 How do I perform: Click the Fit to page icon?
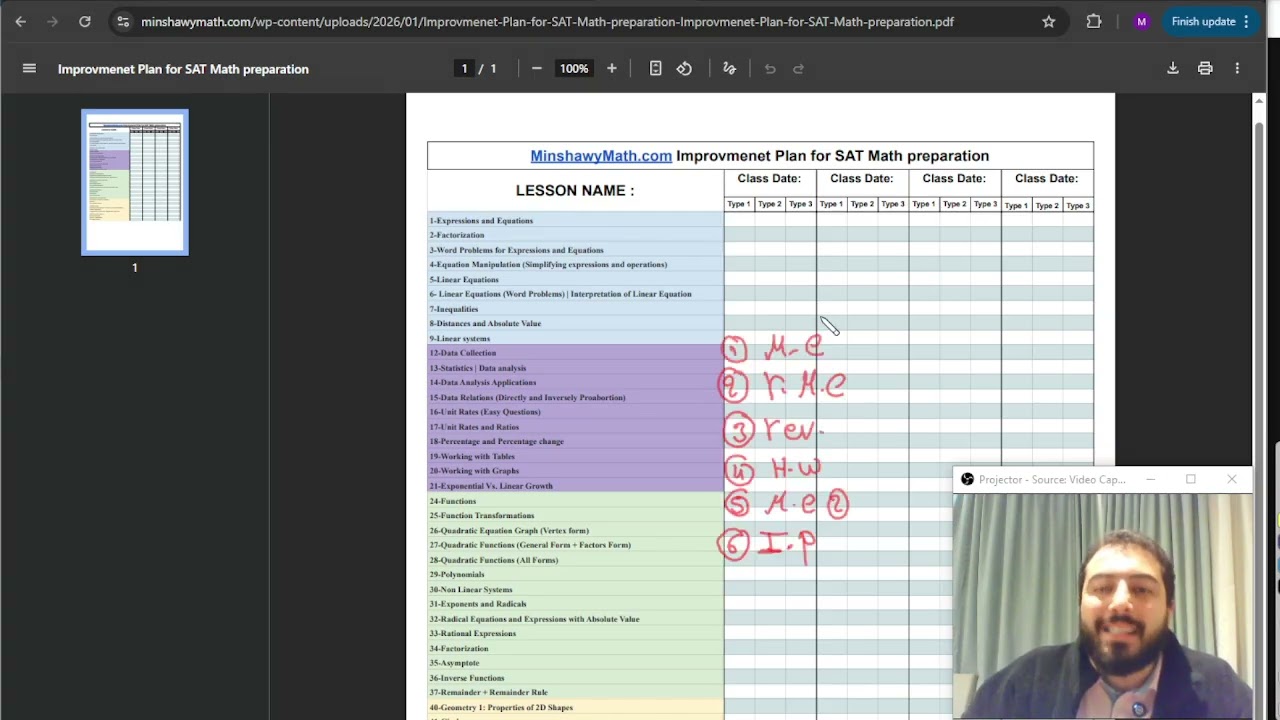[x=655, y=69]
